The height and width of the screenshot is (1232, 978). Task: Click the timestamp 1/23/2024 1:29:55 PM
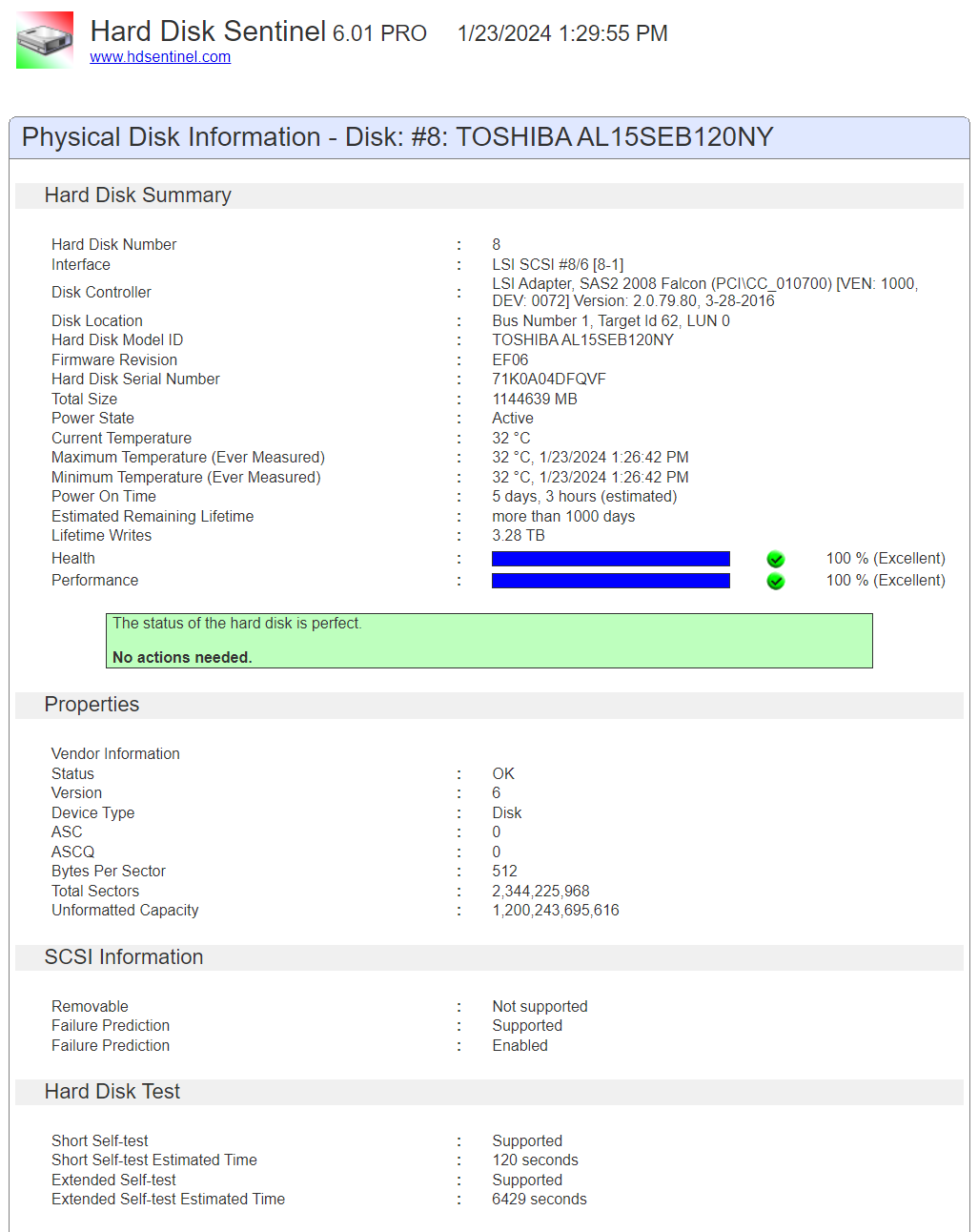tap(562, 33)
